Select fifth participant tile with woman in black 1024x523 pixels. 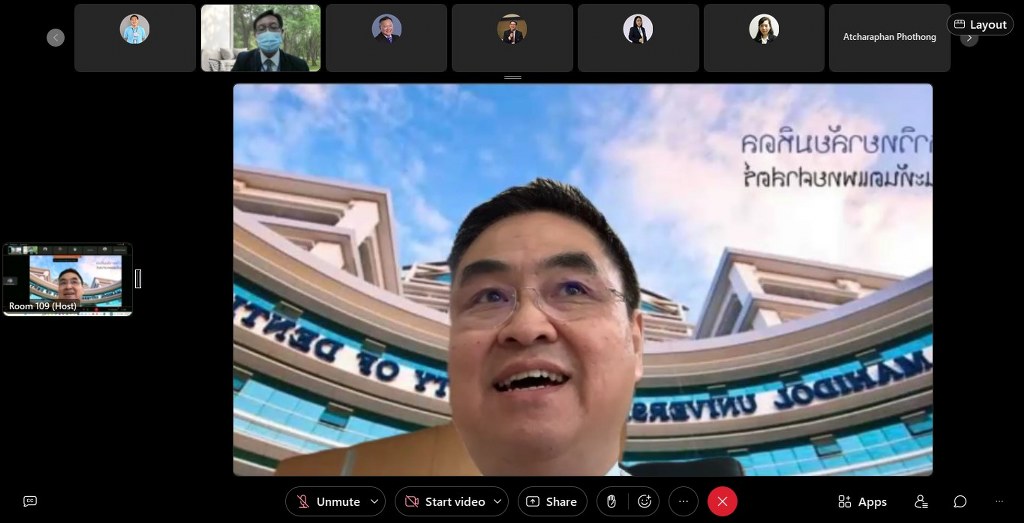tap(638, 38)
